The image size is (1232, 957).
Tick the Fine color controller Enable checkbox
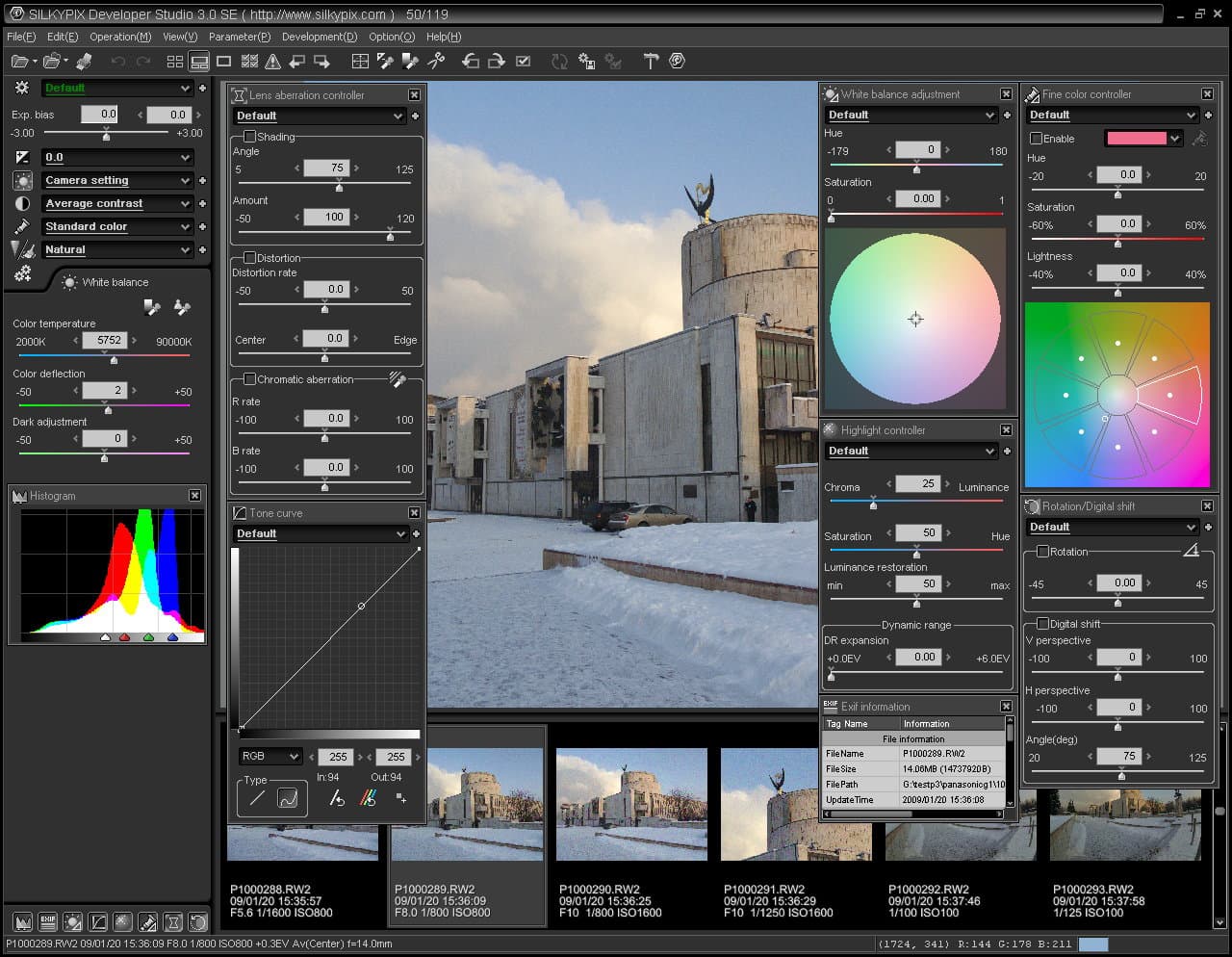click(x=1037, y=139)
